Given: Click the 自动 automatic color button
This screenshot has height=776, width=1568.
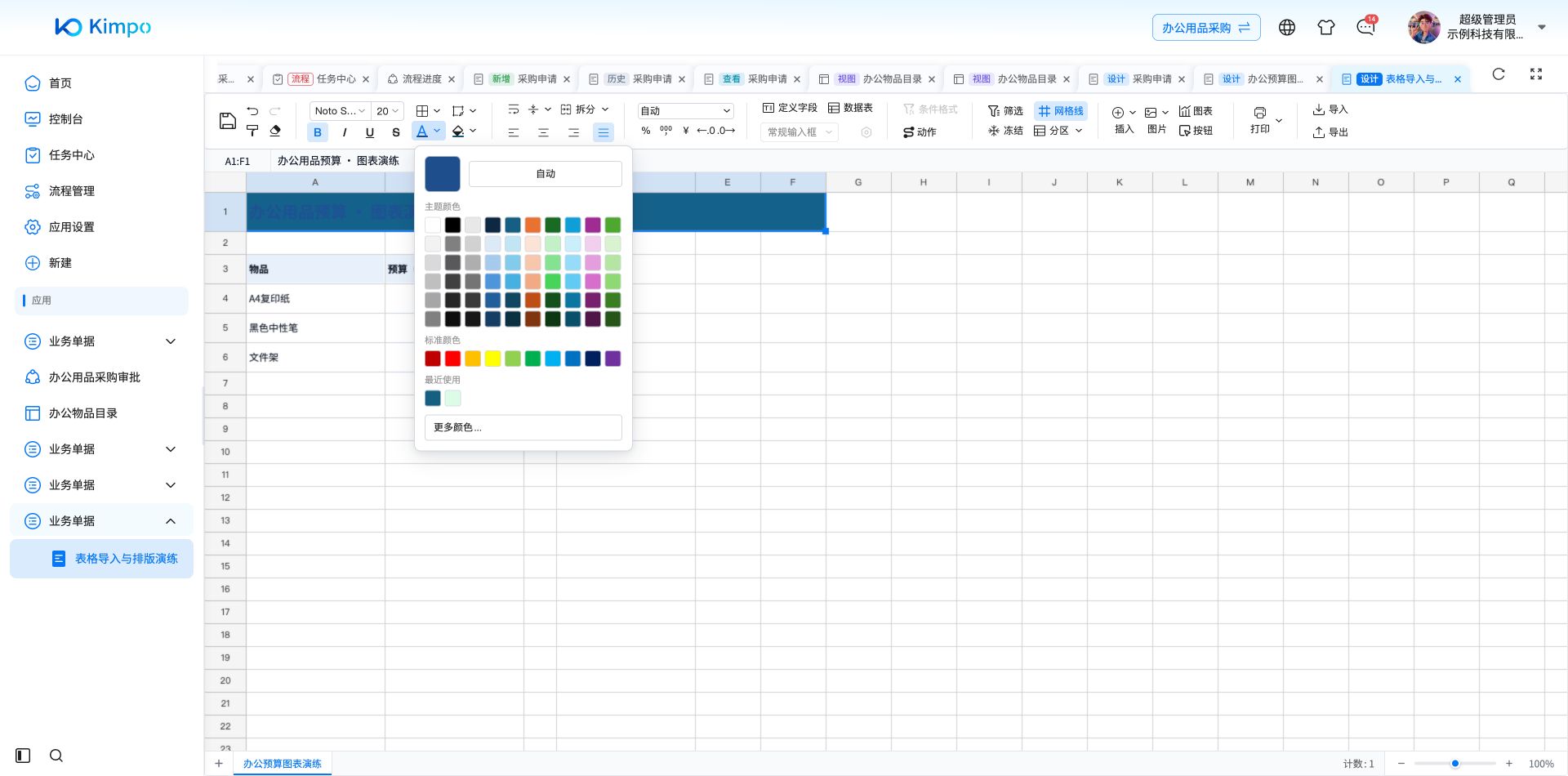Looking at the screenshot, I should click(546, 173).
